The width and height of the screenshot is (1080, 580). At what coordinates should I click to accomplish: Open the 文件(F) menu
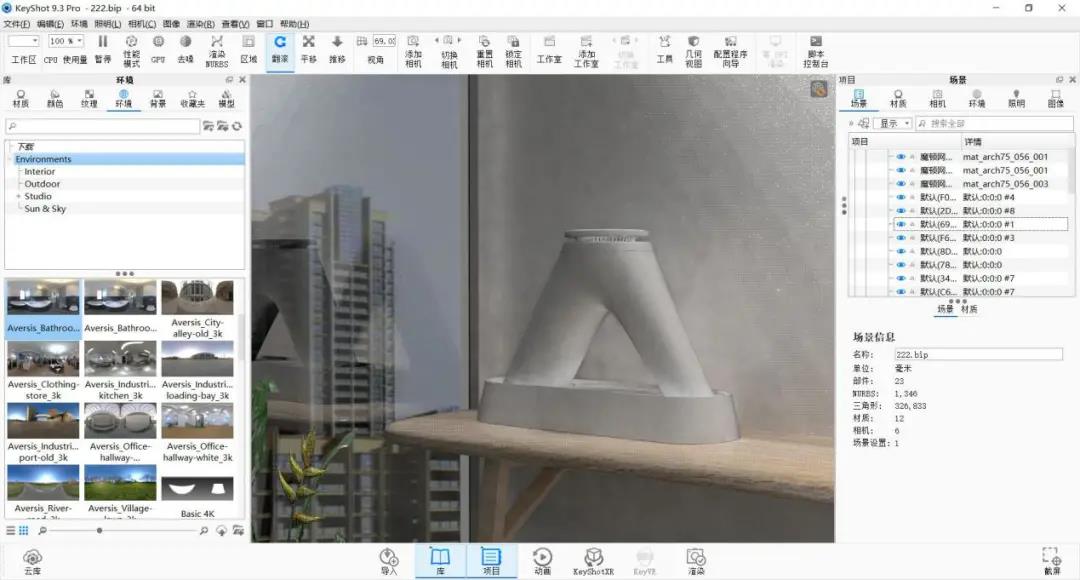(17, 24)
